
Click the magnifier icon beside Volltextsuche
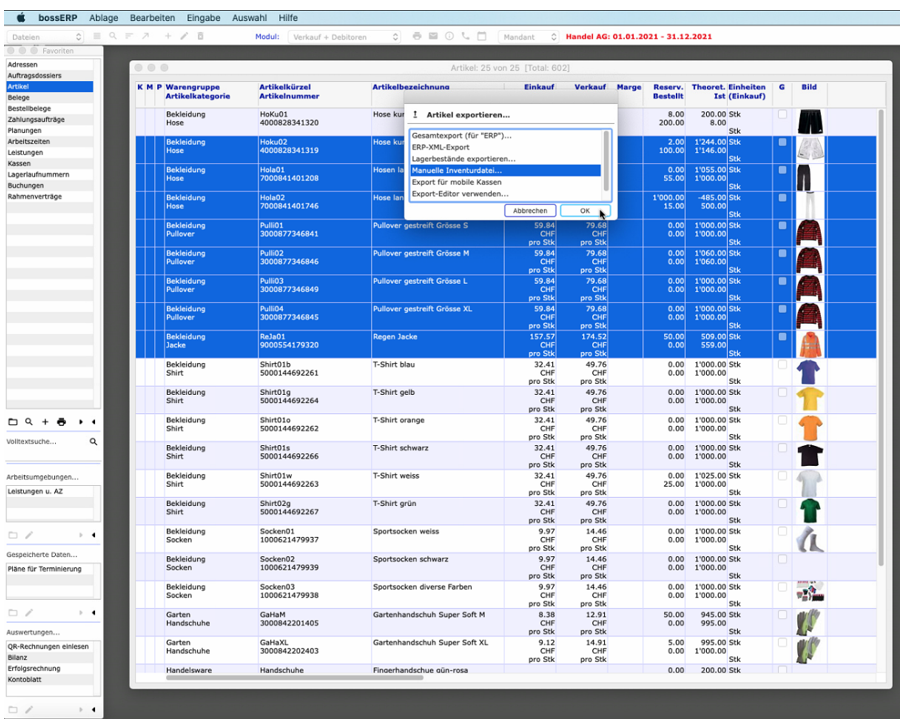pyautogui.click(x=93, y=441)
